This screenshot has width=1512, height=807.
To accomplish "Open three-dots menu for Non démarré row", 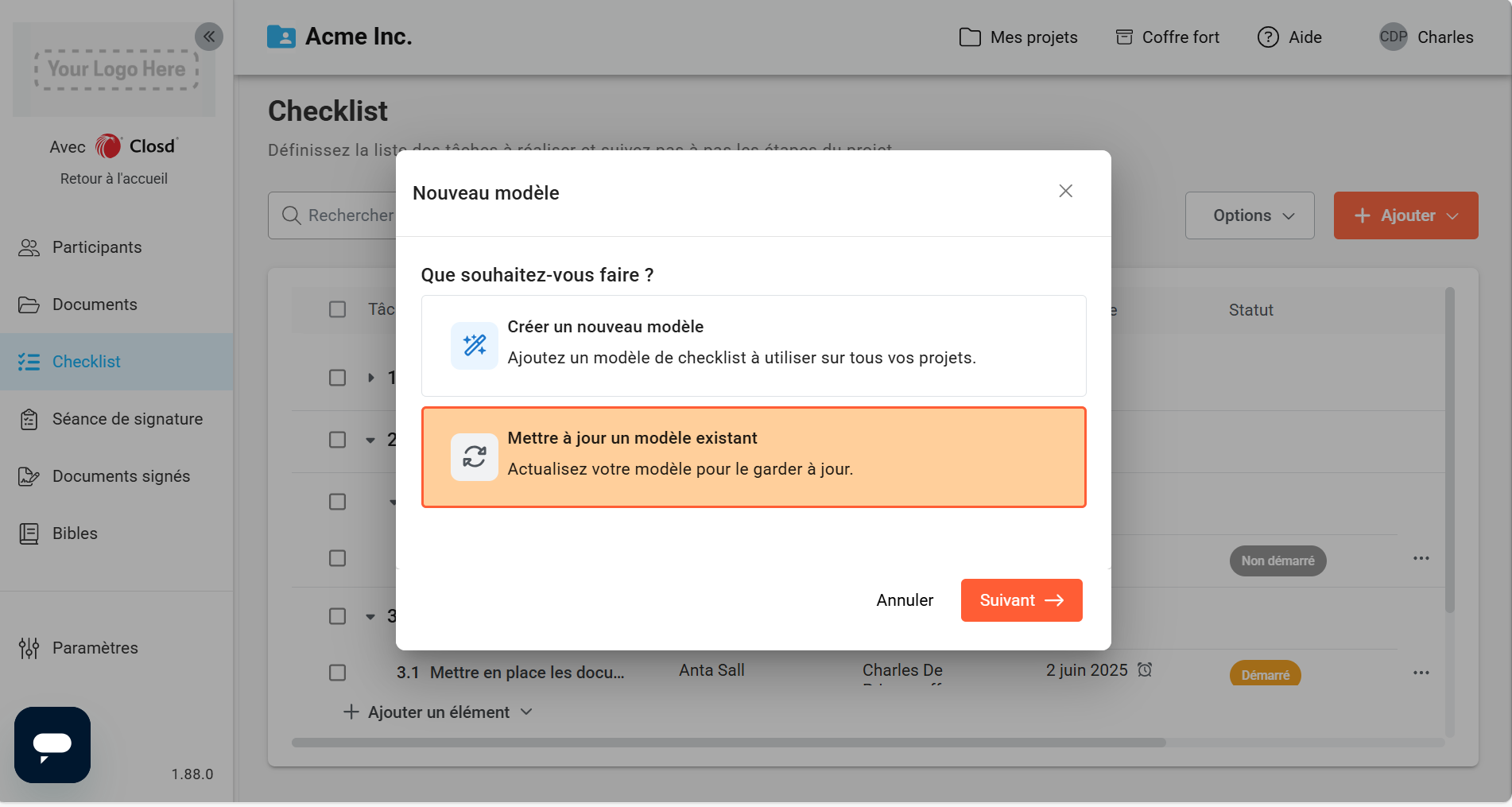I will (1421, 558).
